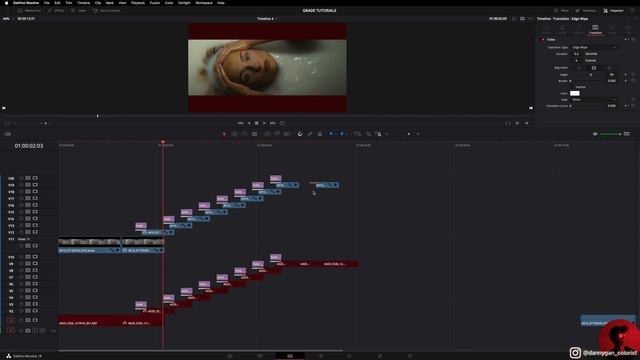This screenshot has height=360, width=640.
Task: Open the viewer three-dot options menu
Action: tap(530, 19)
